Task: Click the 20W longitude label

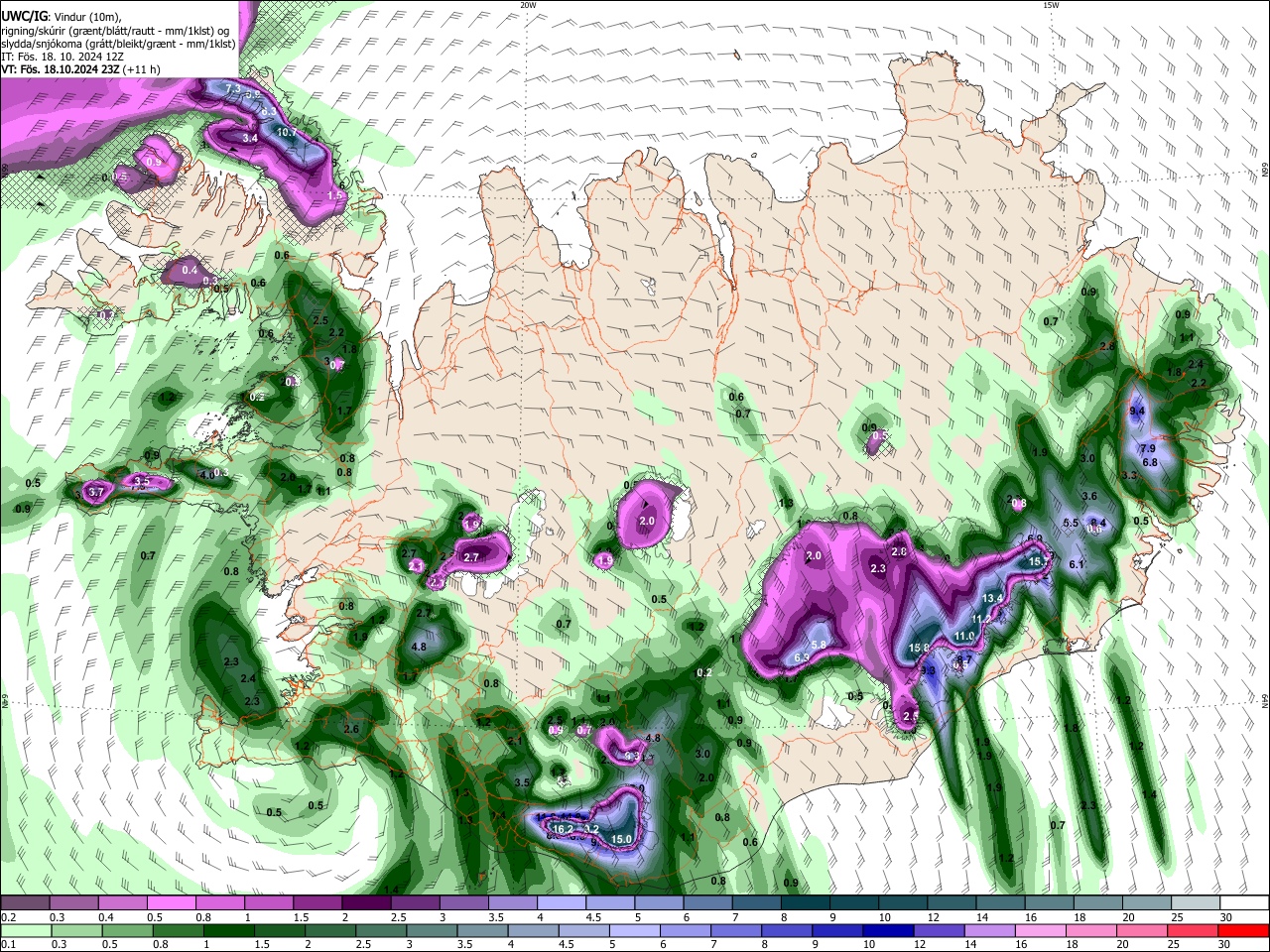Action: pyautogui.click(x=528, y=5)
